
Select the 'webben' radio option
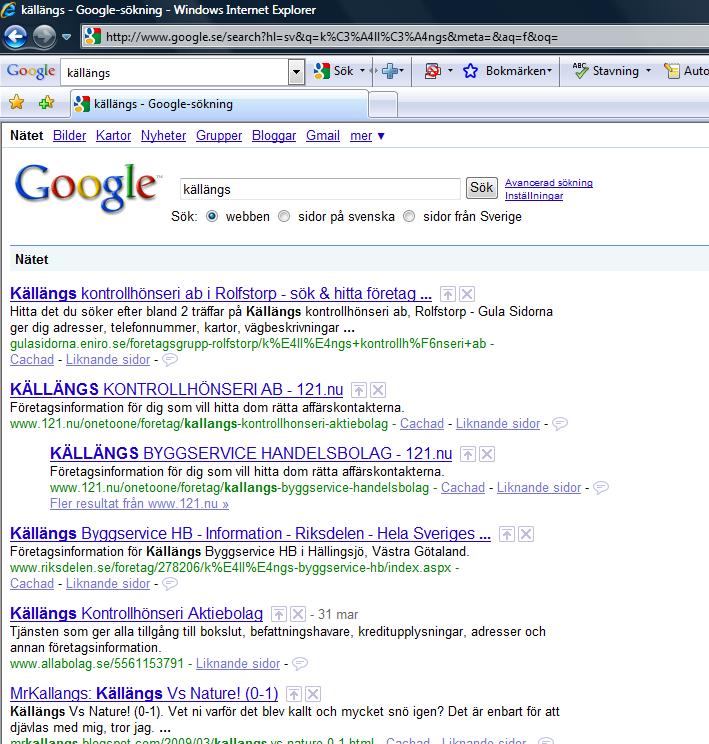212,216
